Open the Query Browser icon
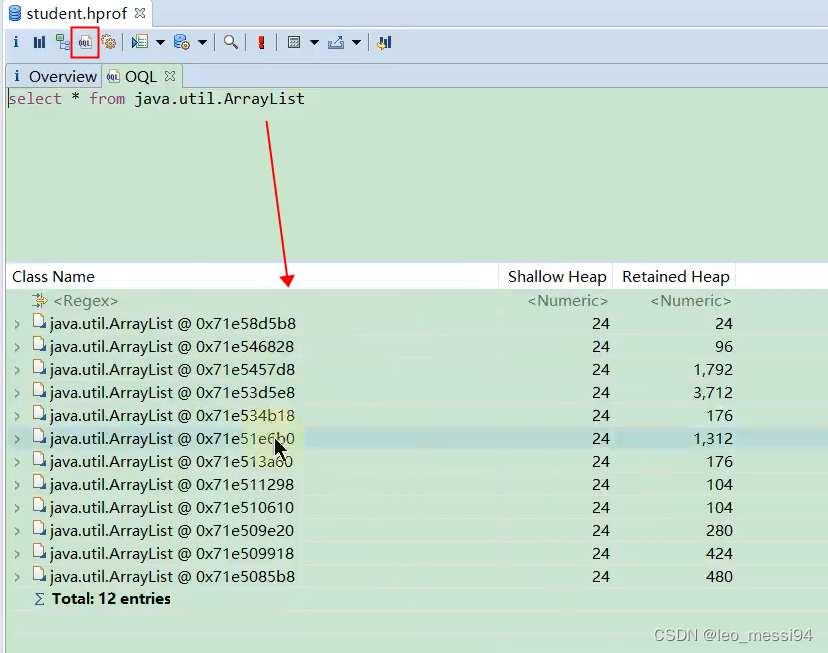828x653 pixels. click(182, 42)
